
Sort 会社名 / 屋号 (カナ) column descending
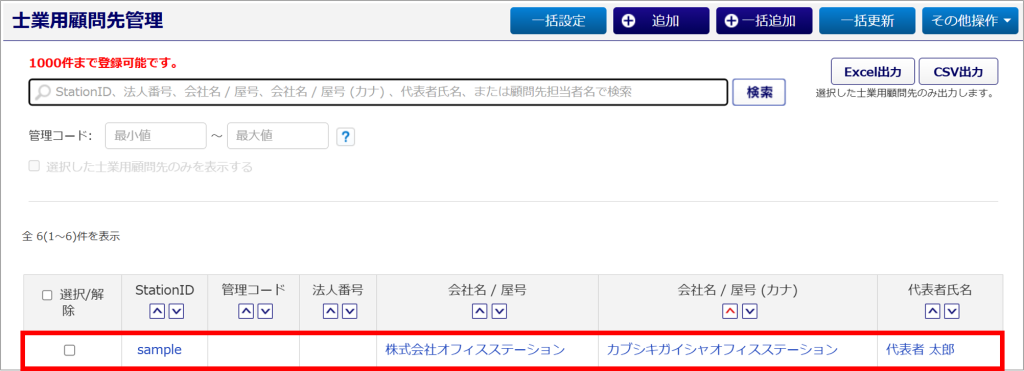pyautogui.click(x=750, y=312)
